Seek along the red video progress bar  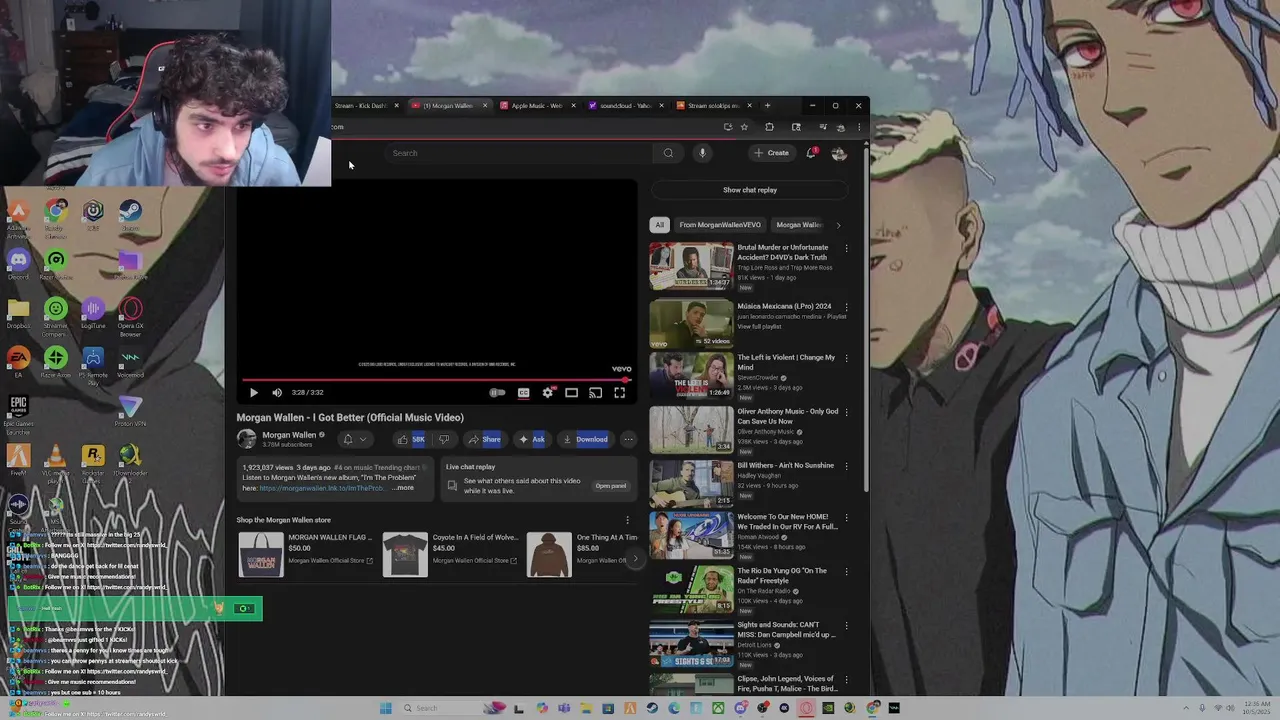[x=436, y=380]
